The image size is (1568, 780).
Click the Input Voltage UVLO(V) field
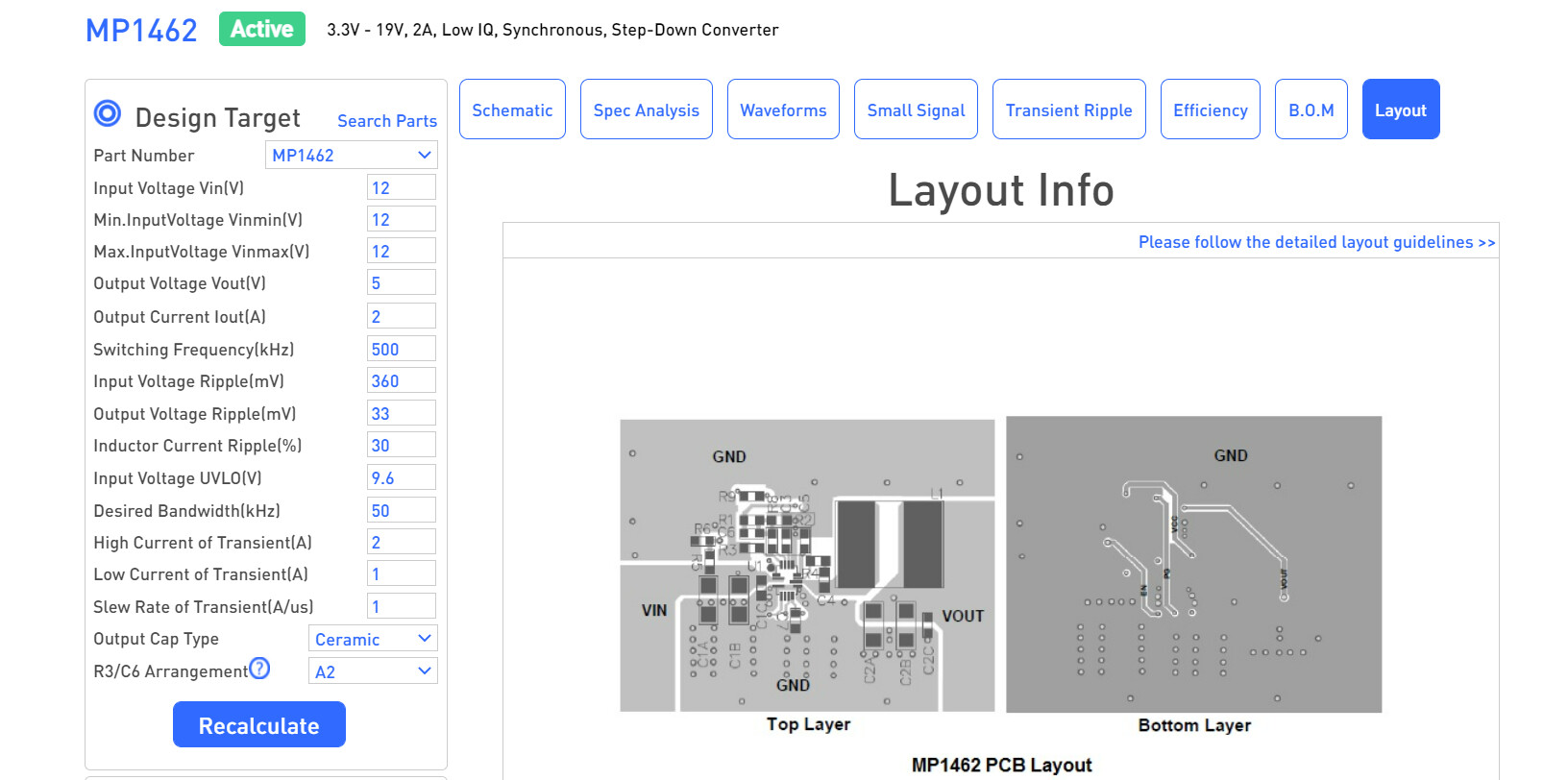402,477
